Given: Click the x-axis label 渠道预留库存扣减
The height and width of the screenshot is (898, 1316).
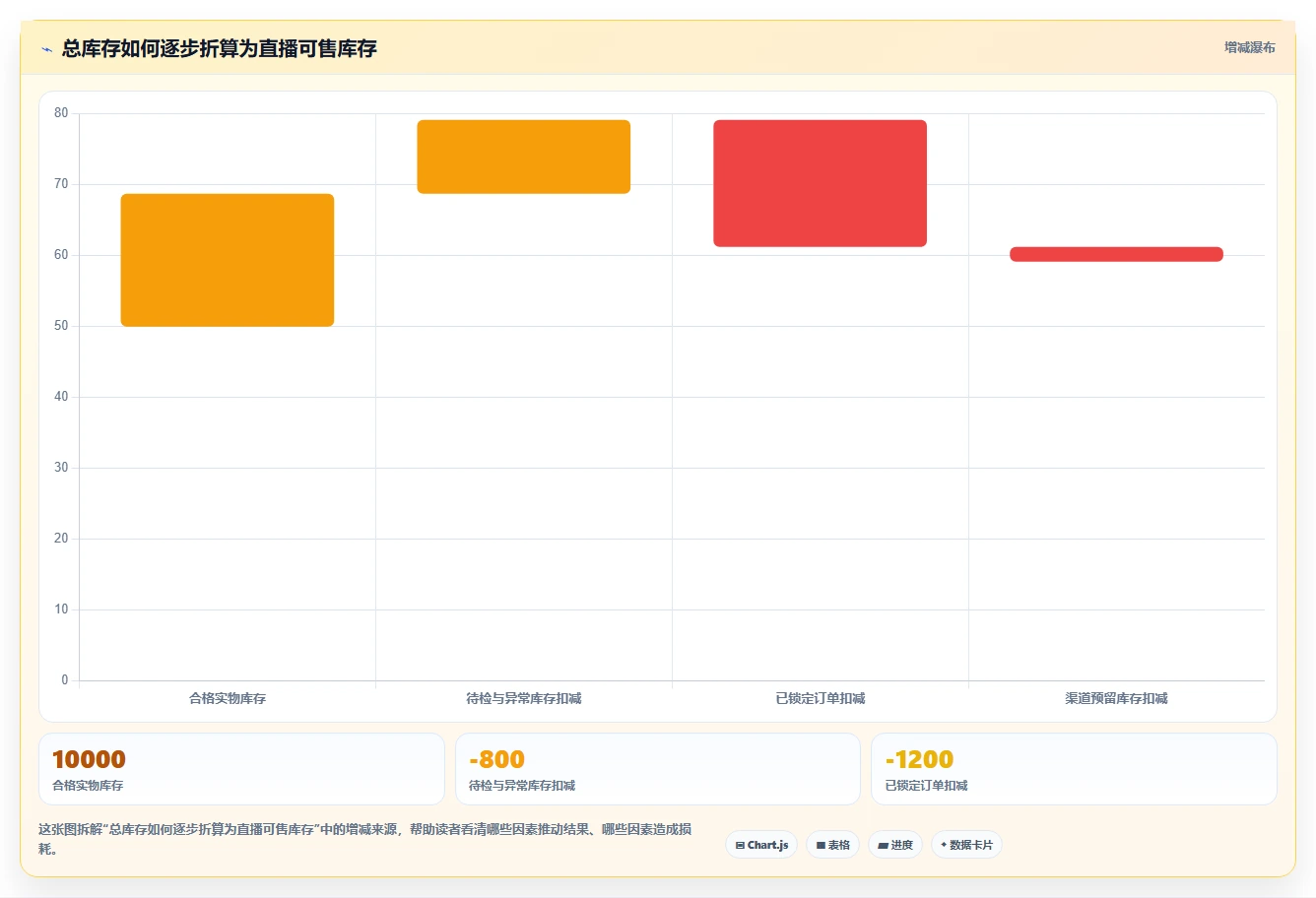Looking at the screenshot, I should coord(1116,698).
